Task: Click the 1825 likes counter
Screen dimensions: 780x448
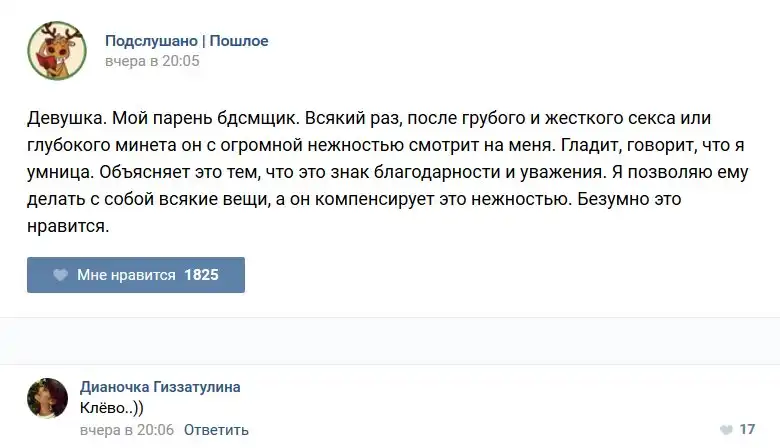Action: coord(201,275)
